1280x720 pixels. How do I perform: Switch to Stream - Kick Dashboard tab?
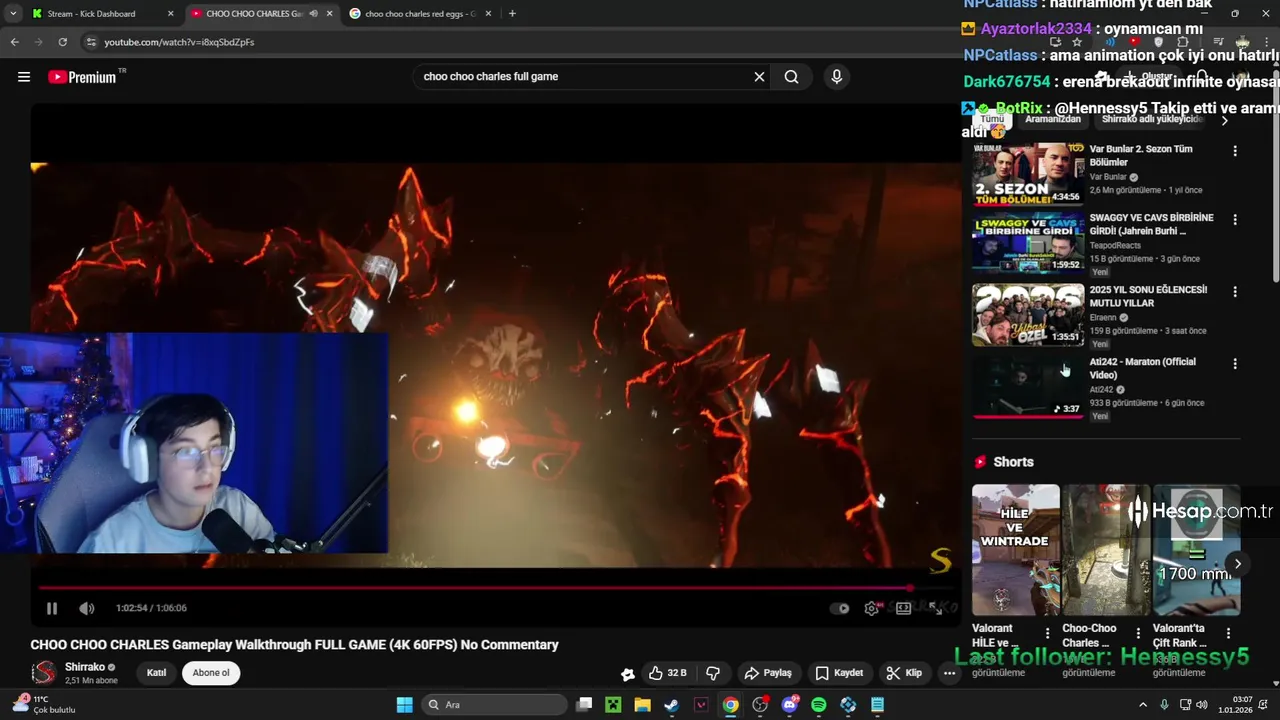pos(92,14)
